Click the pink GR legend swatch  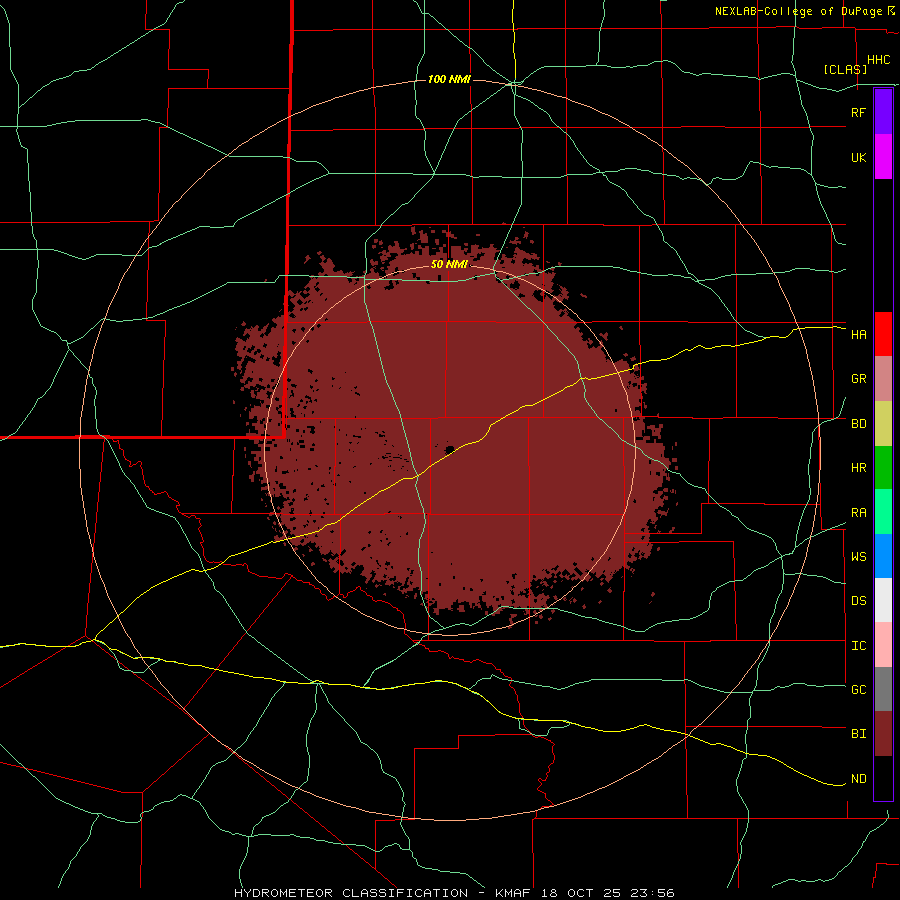tap(883, 379)
